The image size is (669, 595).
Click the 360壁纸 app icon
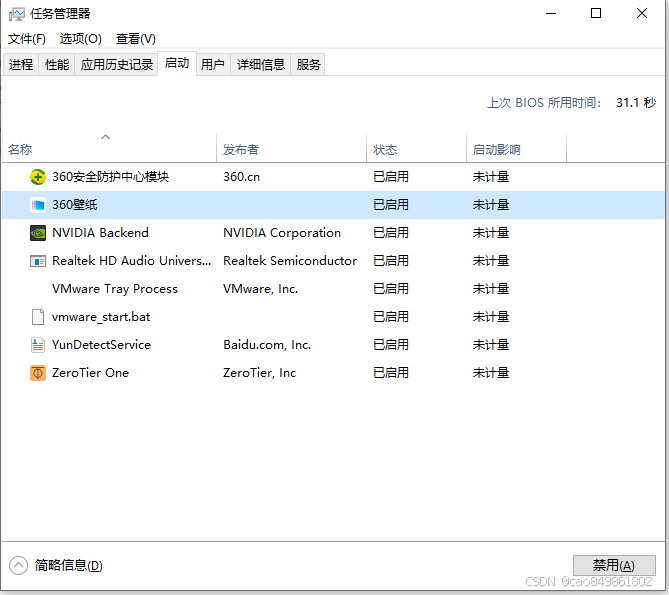pos(38,205)
